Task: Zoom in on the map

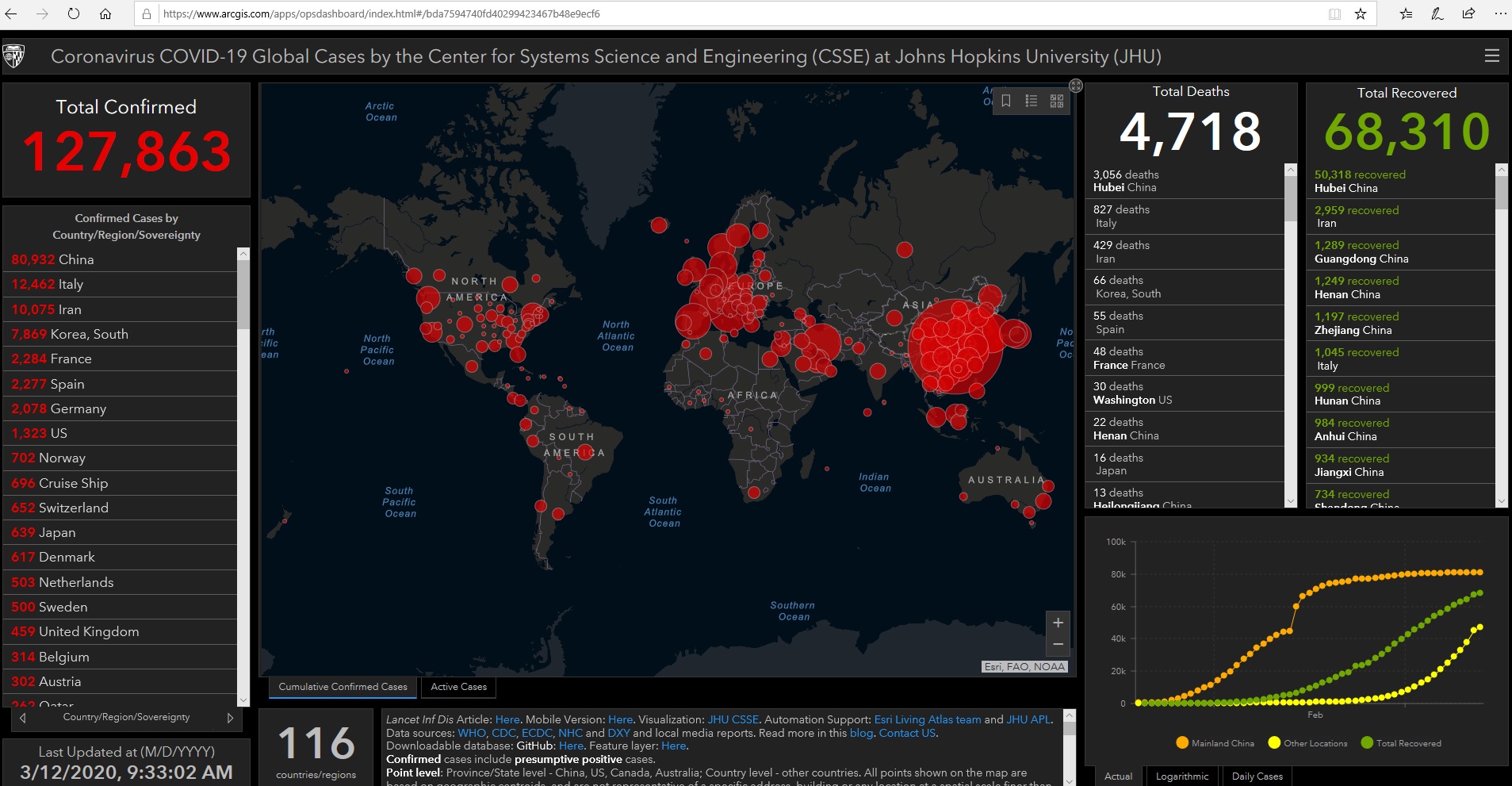Action: tap(1058, 623)
